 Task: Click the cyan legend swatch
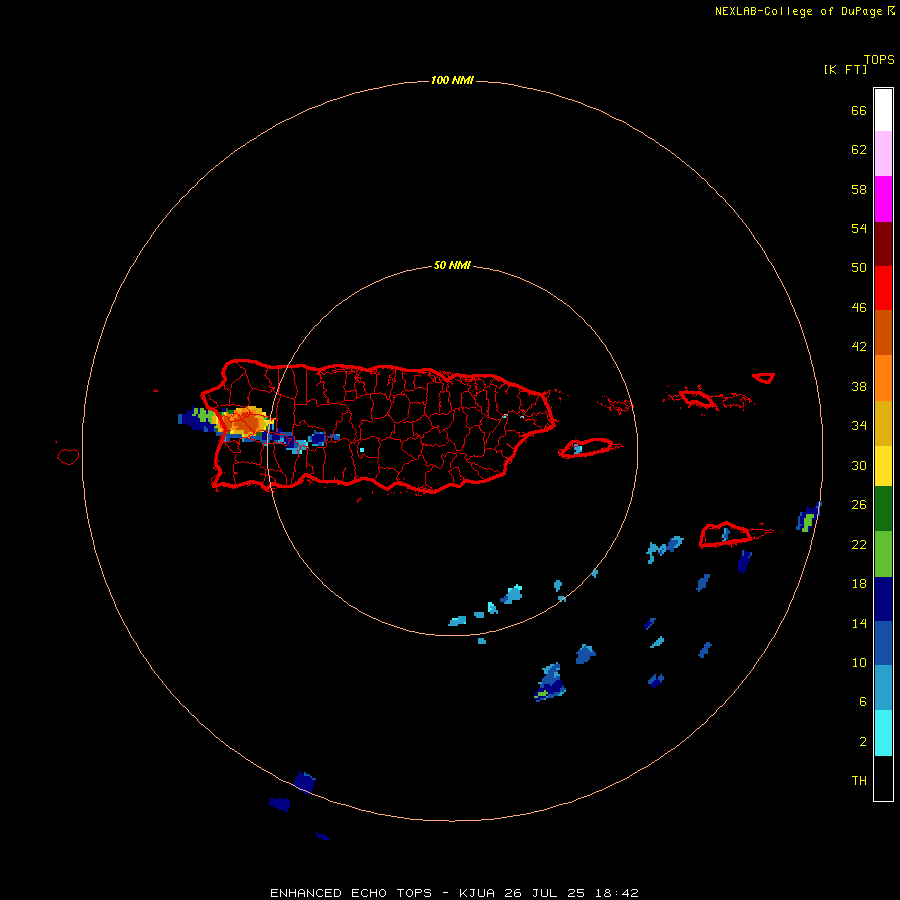[x=883, y=733]
